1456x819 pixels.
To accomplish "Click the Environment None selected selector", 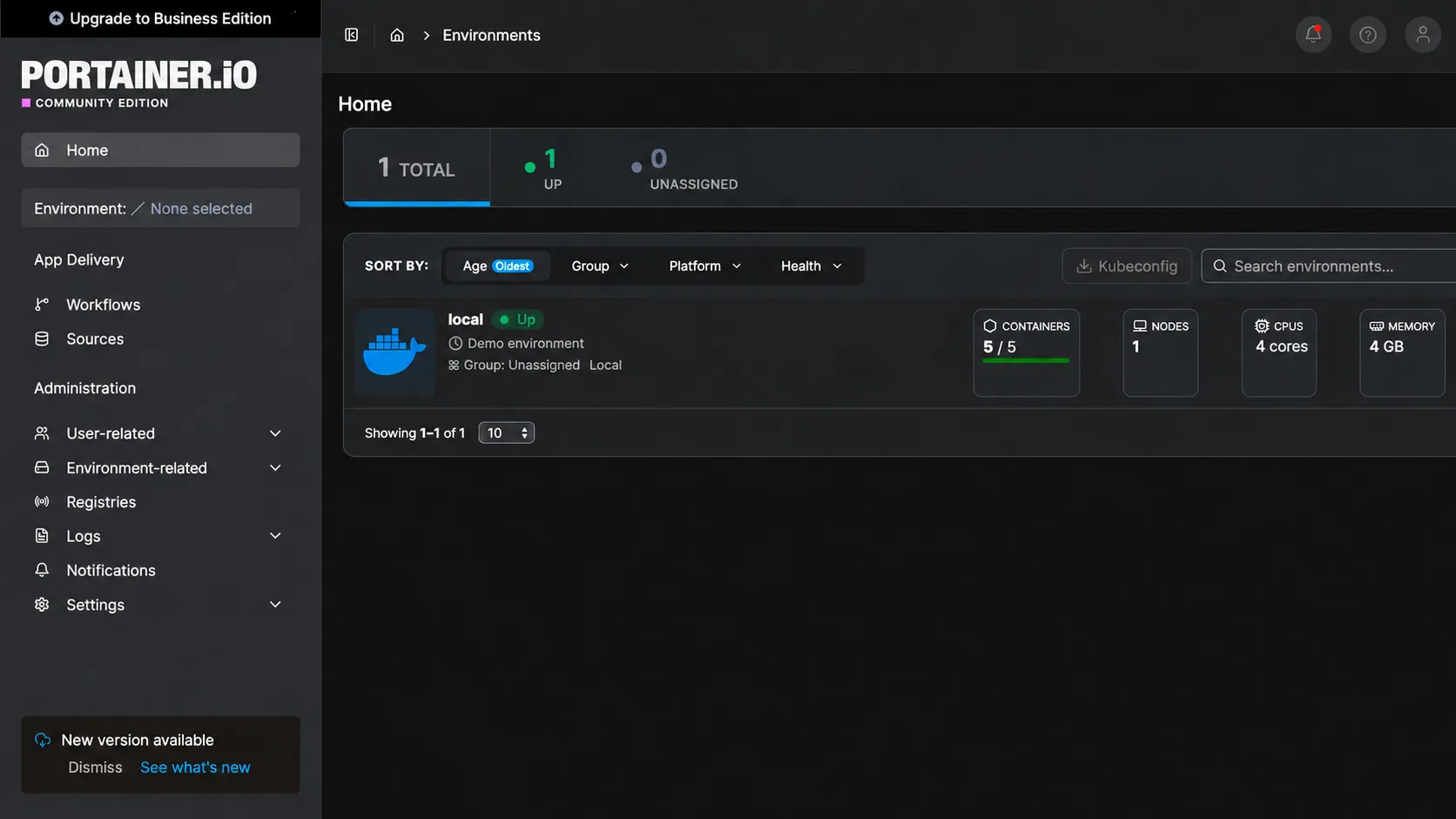I will pyautogui.click(x=160, y=209).
